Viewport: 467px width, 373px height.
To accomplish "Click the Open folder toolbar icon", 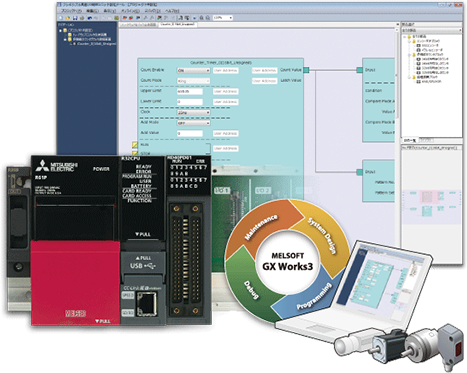I will [x=68, y=18].
